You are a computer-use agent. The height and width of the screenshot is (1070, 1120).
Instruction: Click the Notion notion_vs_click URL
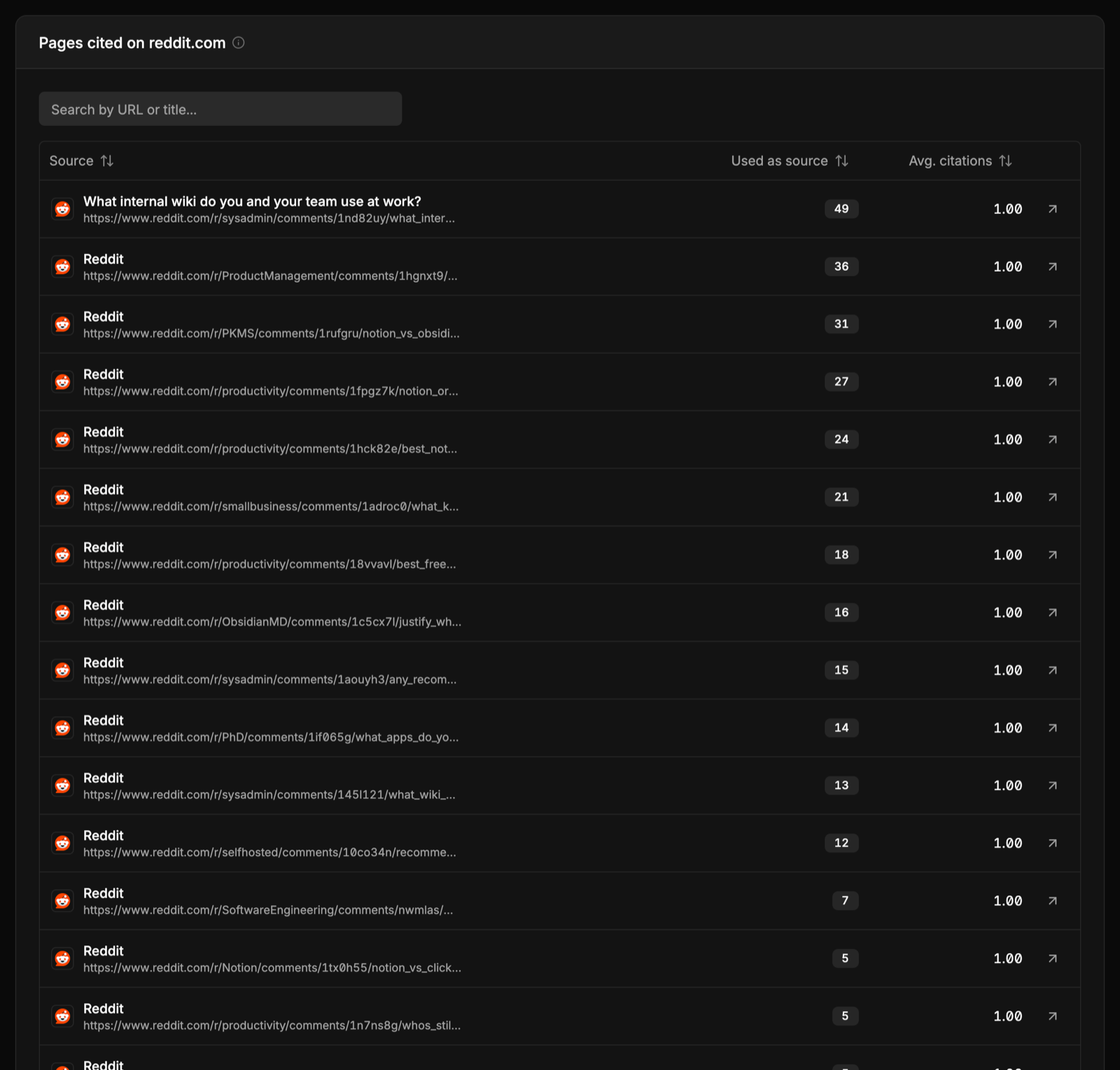[x=272, y=968]
